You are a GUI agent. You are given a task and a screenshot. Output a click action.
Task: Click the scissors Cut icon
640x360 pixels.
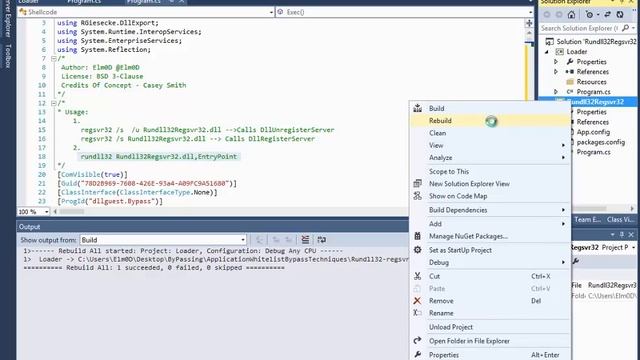click(x=417, y=276)
